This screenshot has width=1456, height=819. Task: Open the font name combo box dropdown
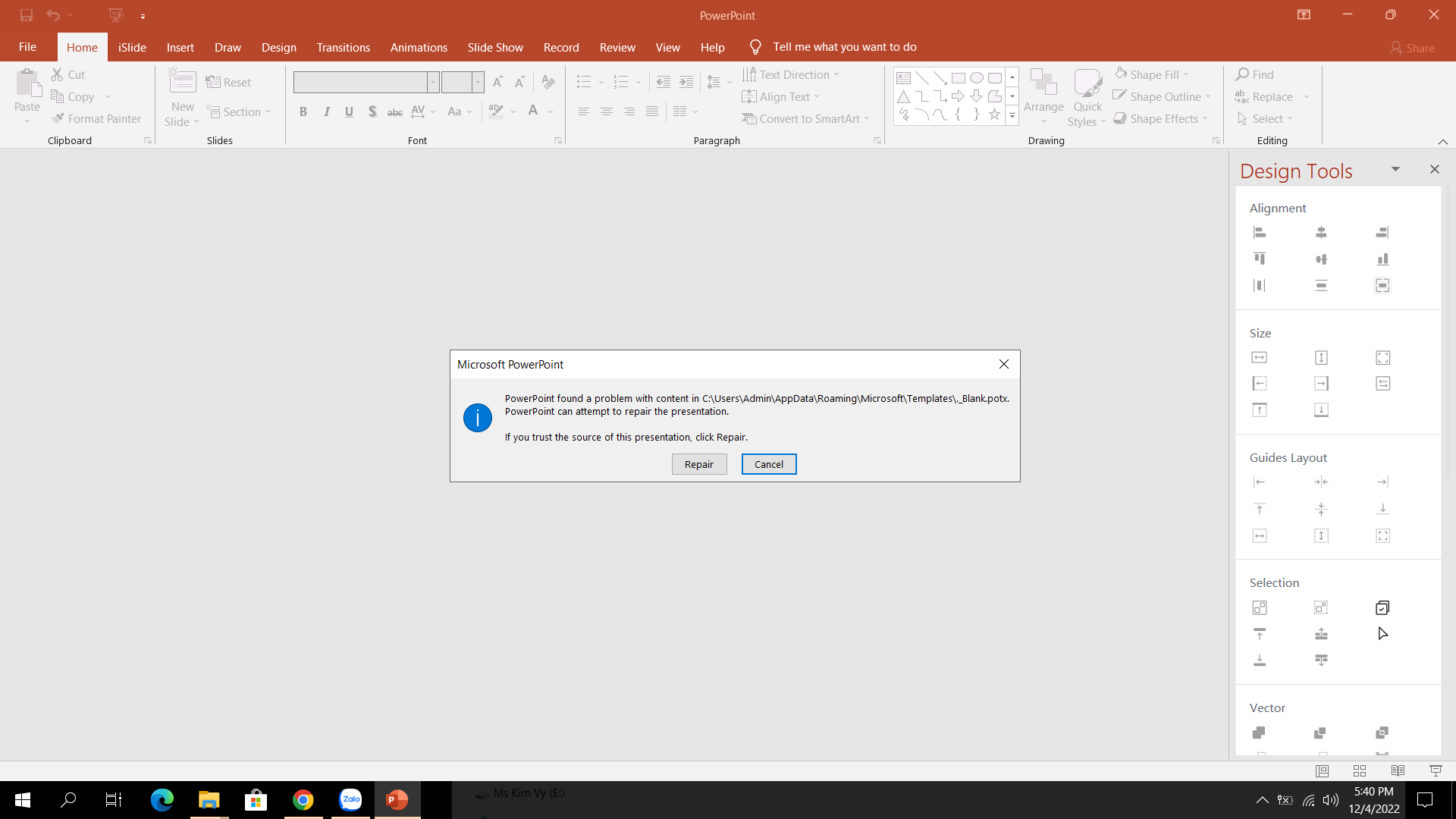(433, 82)
